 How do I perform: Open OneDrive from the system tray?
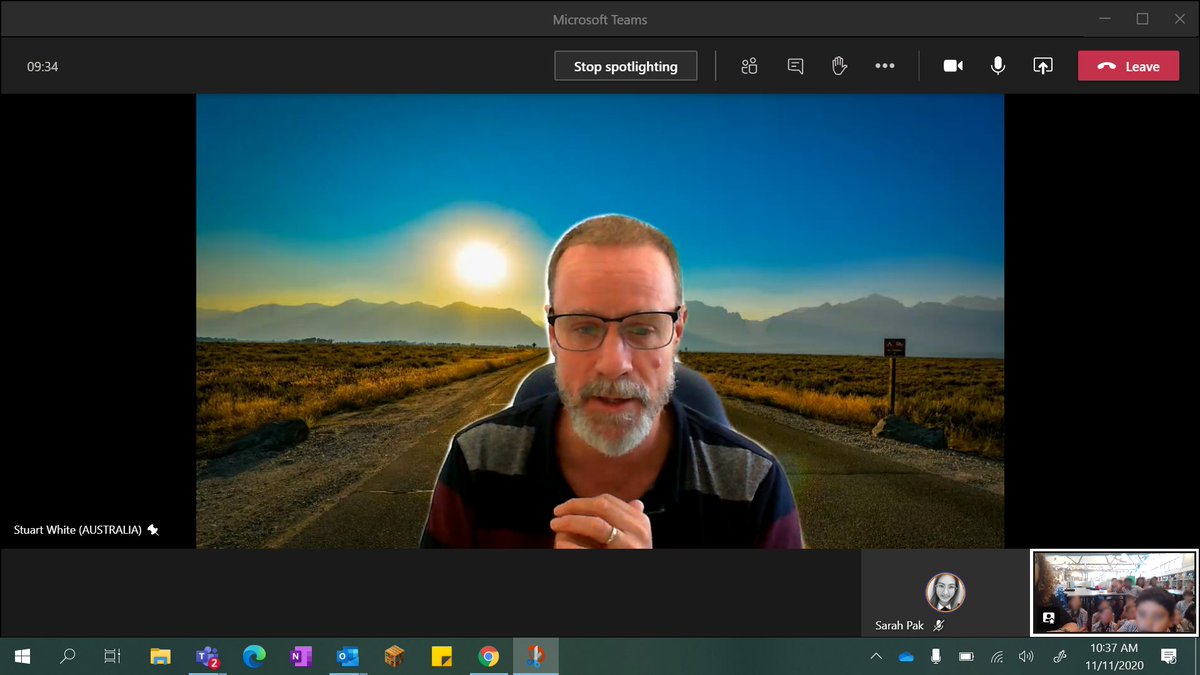click(906, 656)
